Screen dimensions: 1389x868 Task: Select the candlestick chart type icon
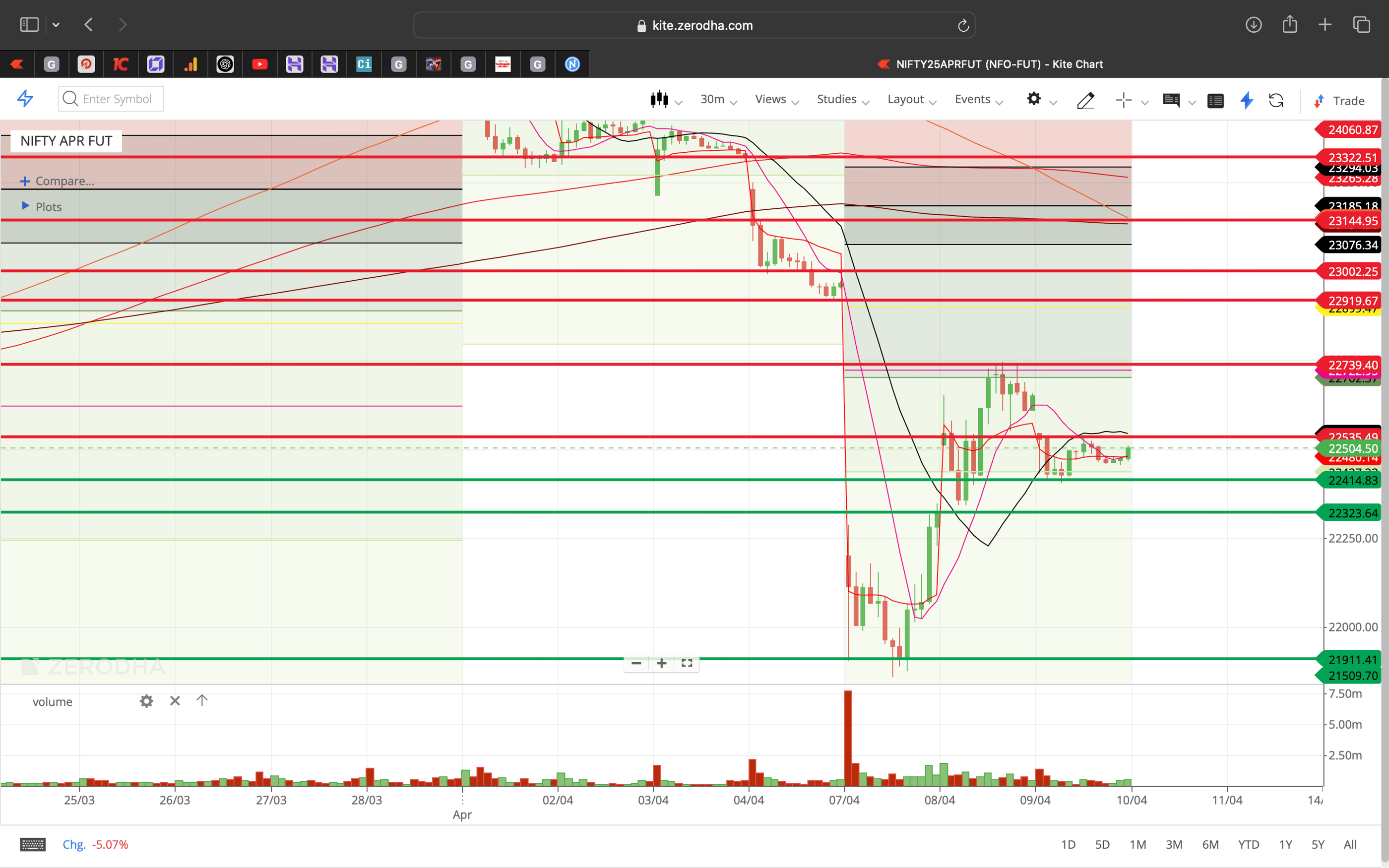(x=661, y=100)
